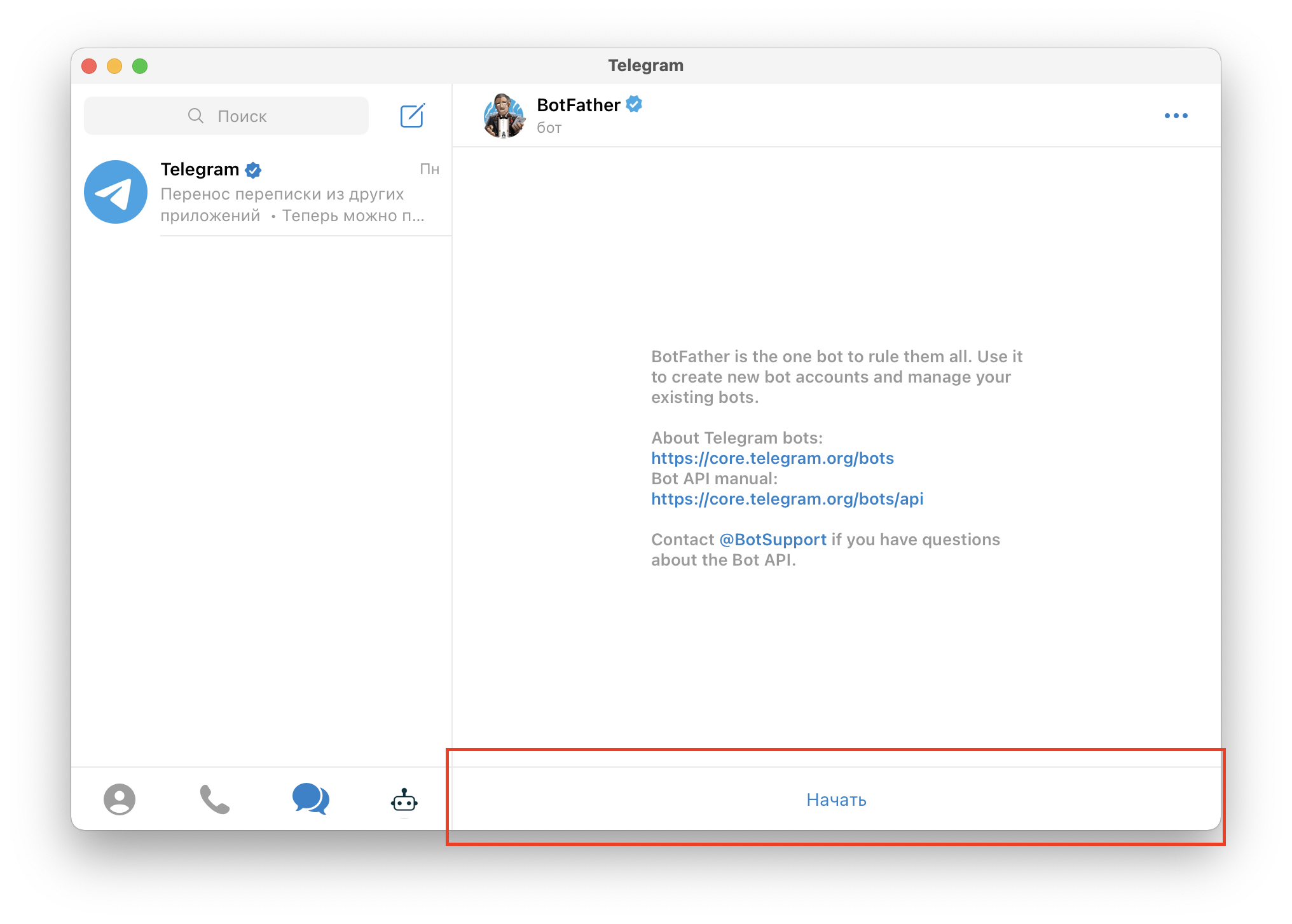1292x924 pixels.
Task: Click the message preview 'Перенос переписки из других'
Action: tap(282, 194)
